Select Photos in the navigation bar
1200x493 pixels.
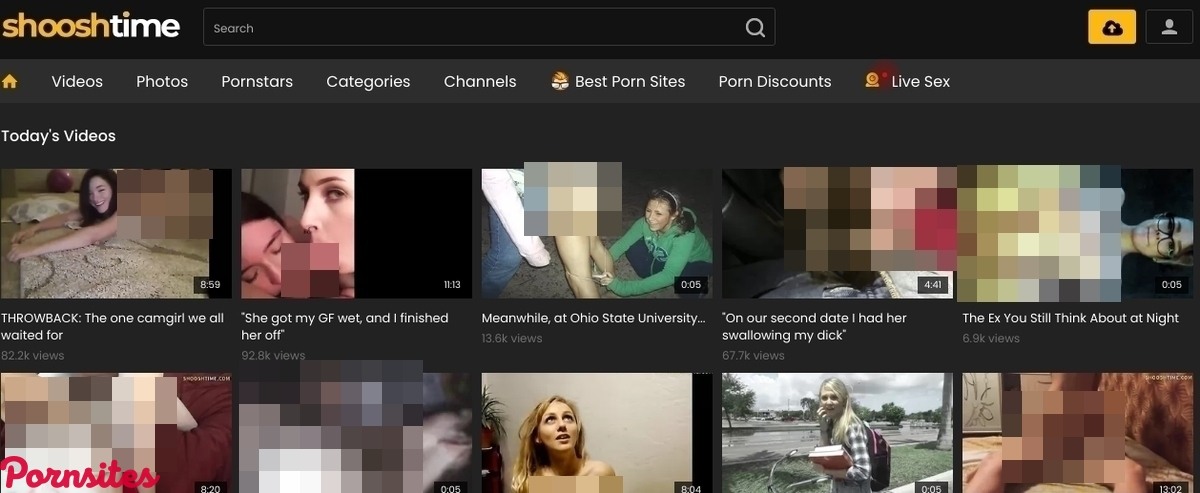[162, 82]
